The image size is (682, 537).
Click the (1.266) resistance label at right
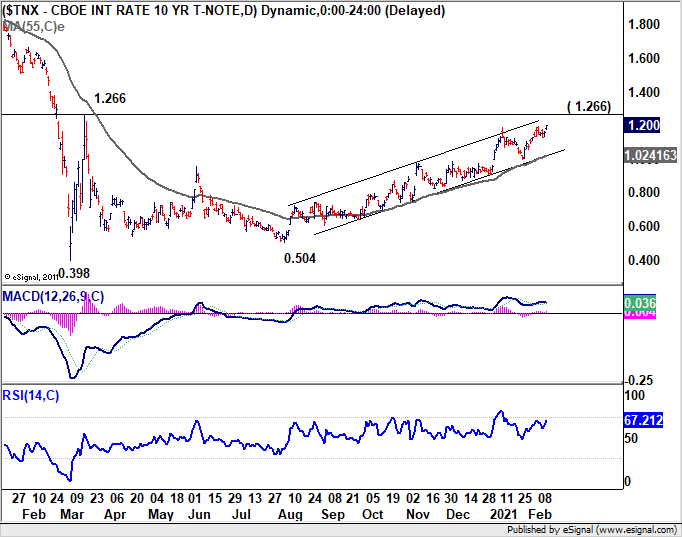click(589, 106)
